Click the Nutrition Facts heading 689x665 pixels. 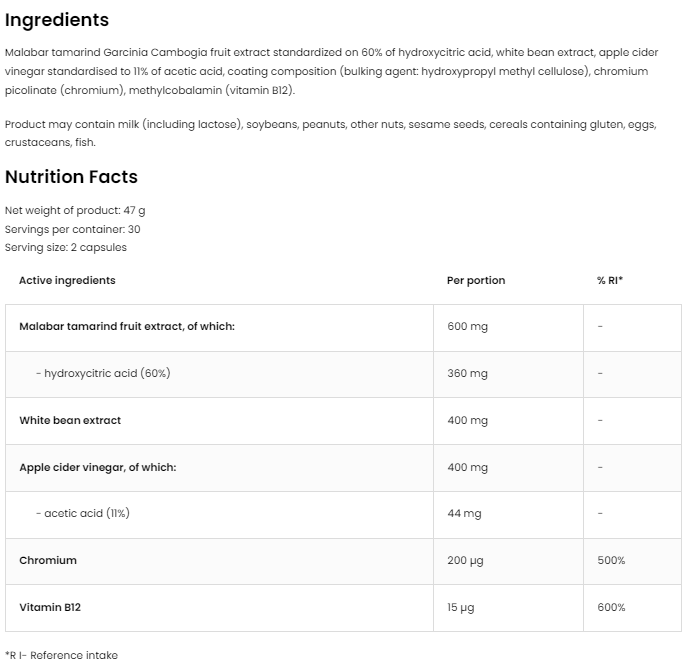[71, 177]
